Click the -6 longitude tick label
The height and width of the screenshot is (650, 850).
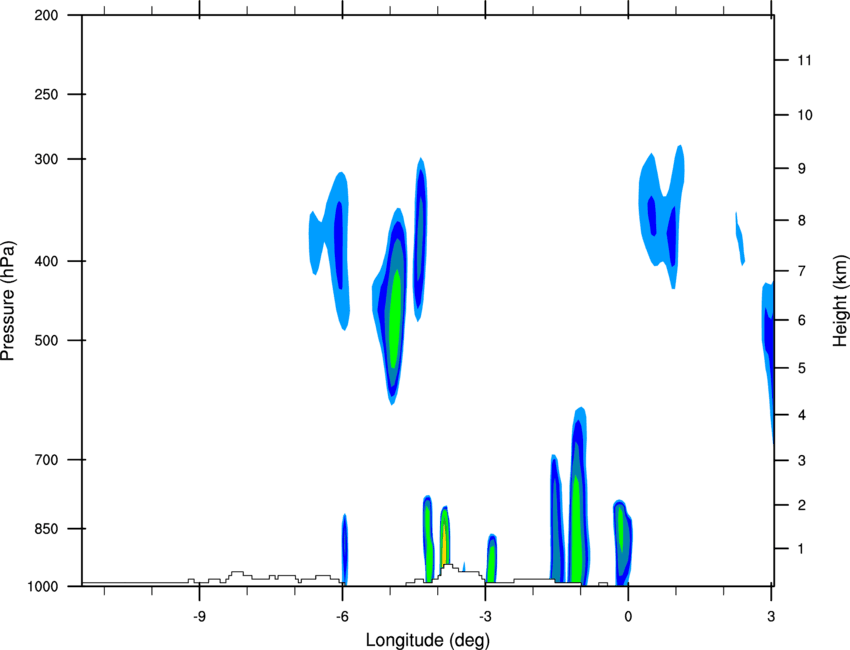tap(342, 616)
